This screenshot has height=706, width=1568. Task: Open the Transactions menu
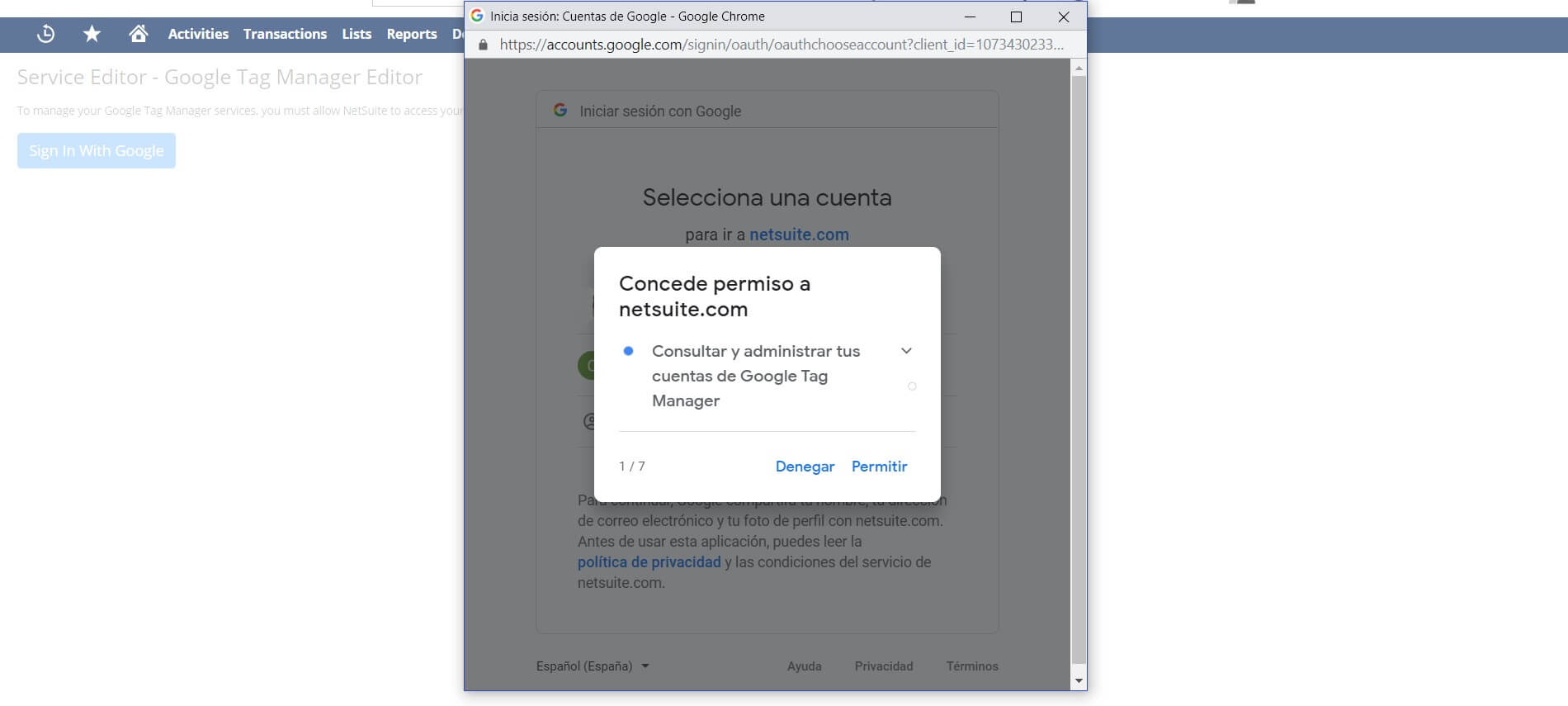point(285,34)
